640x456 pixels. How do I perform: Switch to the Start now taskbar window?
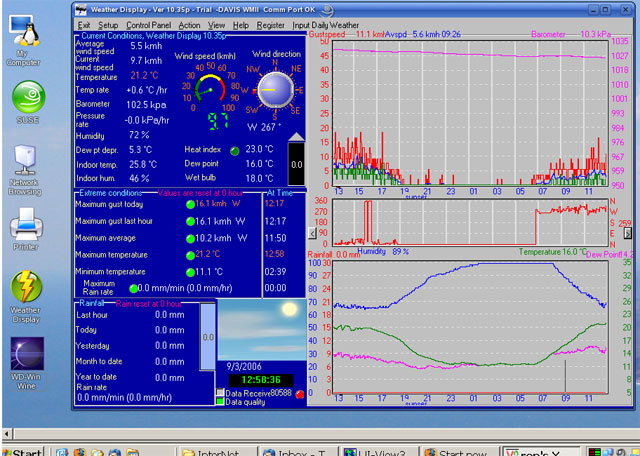point(460,452)
